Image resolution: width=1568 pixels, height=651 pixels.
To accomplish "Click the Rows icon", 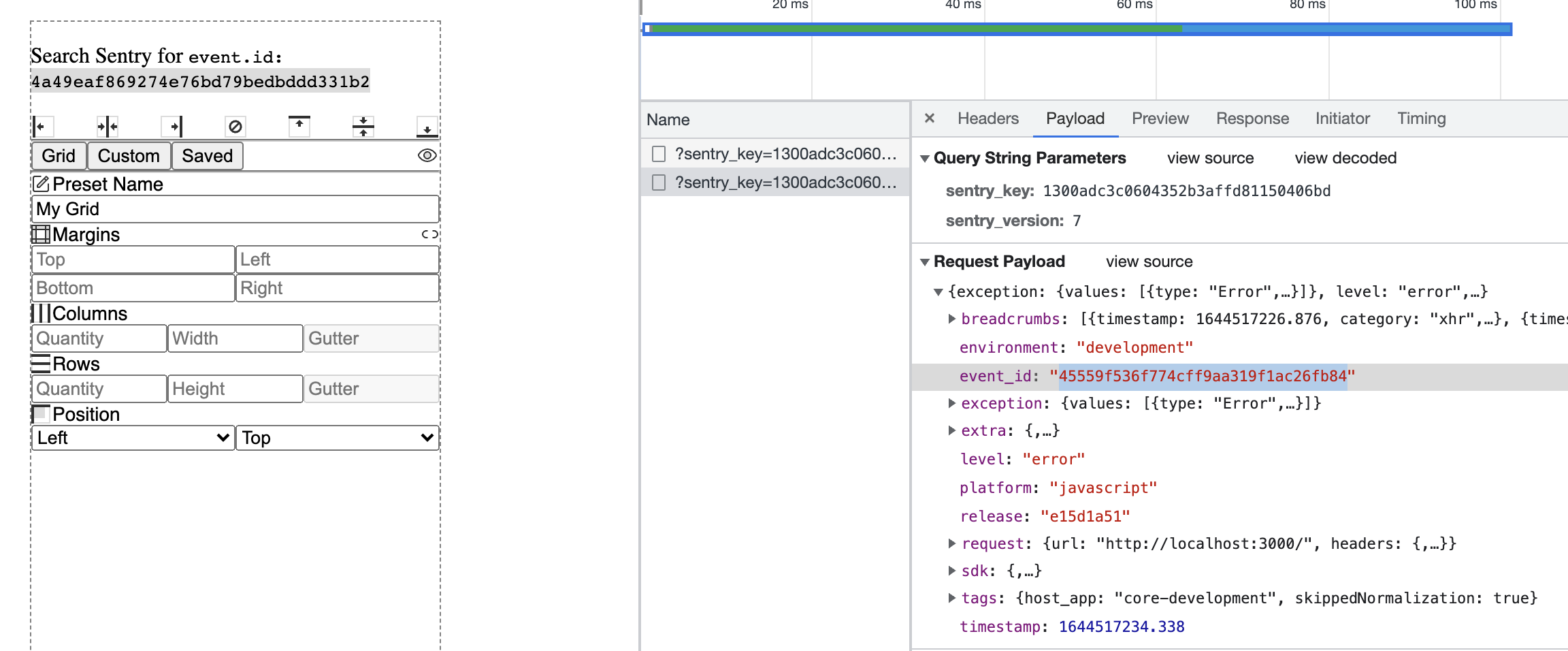I will (x=41, y=363).
